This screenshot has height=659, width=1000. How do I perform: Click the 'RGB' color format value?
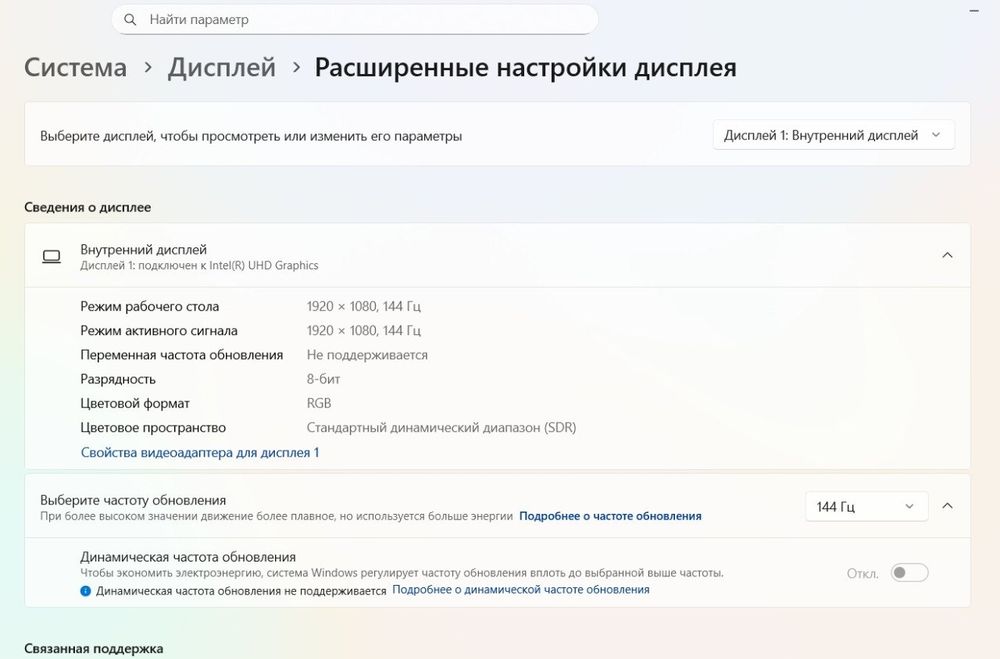[319, 403]
